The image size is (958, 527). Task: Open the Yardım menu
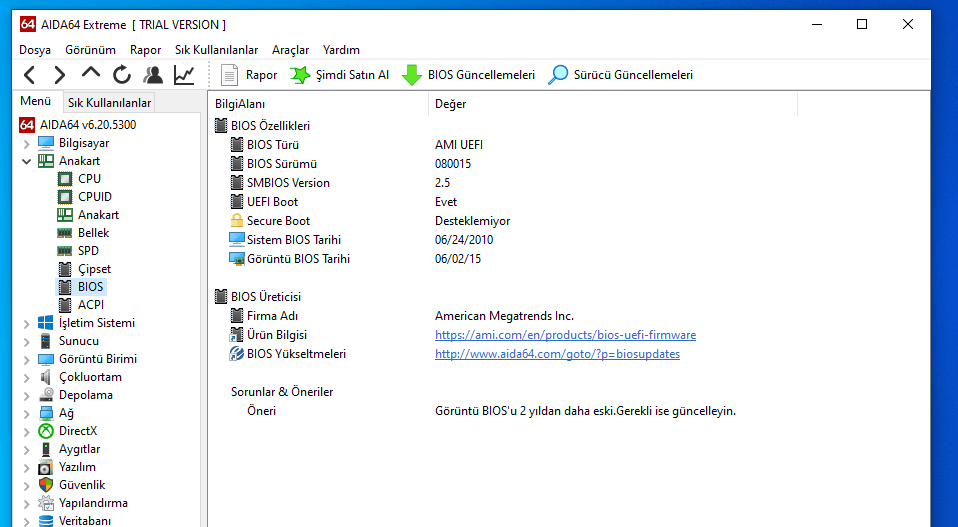point(341,50)
